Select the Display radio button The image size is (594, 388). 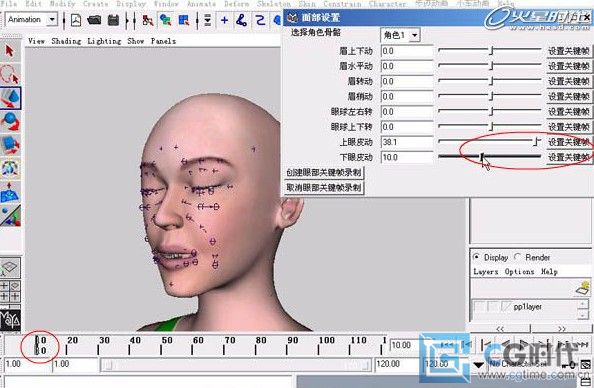click(476, 257)
